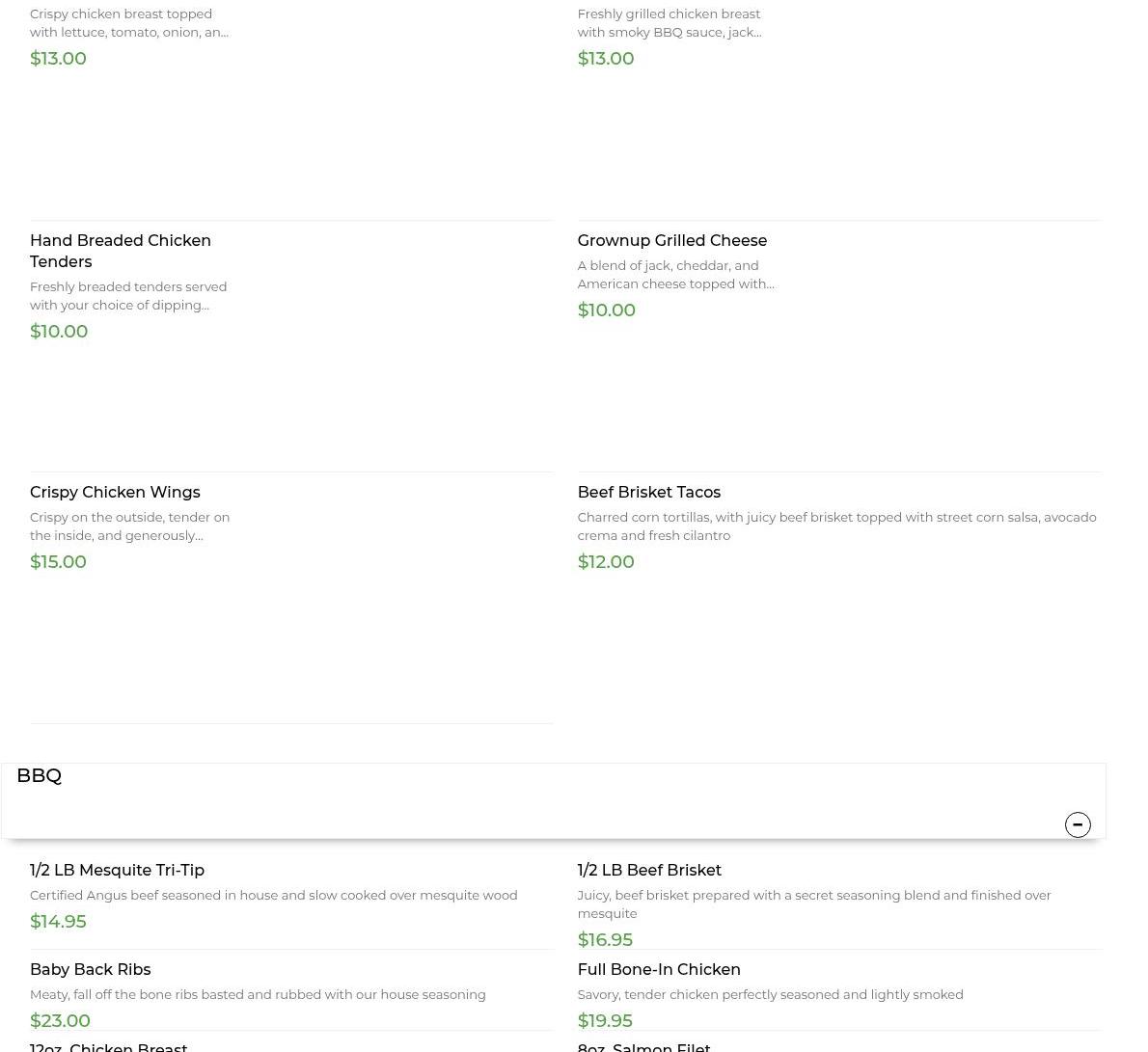Image resolution: width=1148 pixels, height=1052 pixels.
Task: Open the Hand Breaded Chicken Tenders item
Action: (x=120, y=251)
